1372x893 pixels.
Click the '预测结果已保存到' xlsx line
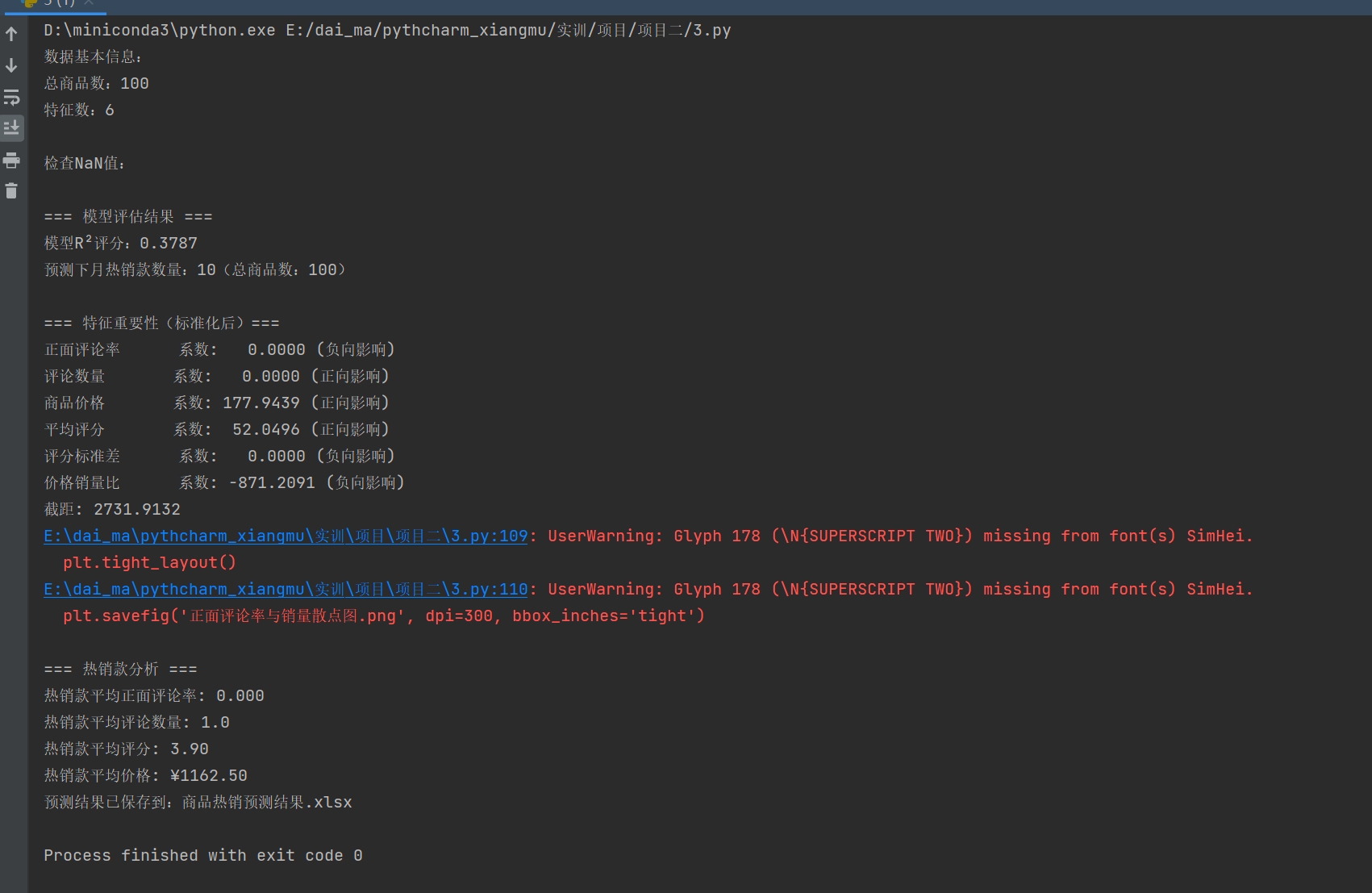[x=198, y=802]
